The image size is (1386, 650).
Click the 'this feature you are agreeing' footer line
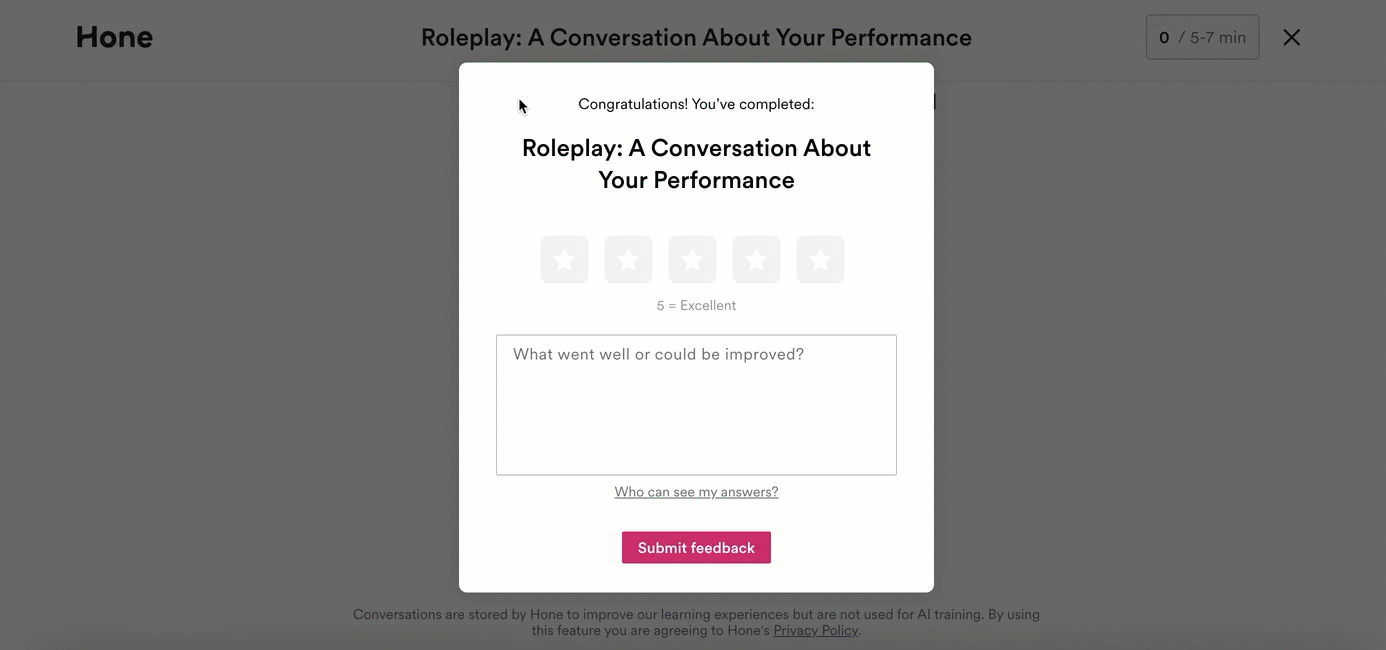[x=650, y=631]
